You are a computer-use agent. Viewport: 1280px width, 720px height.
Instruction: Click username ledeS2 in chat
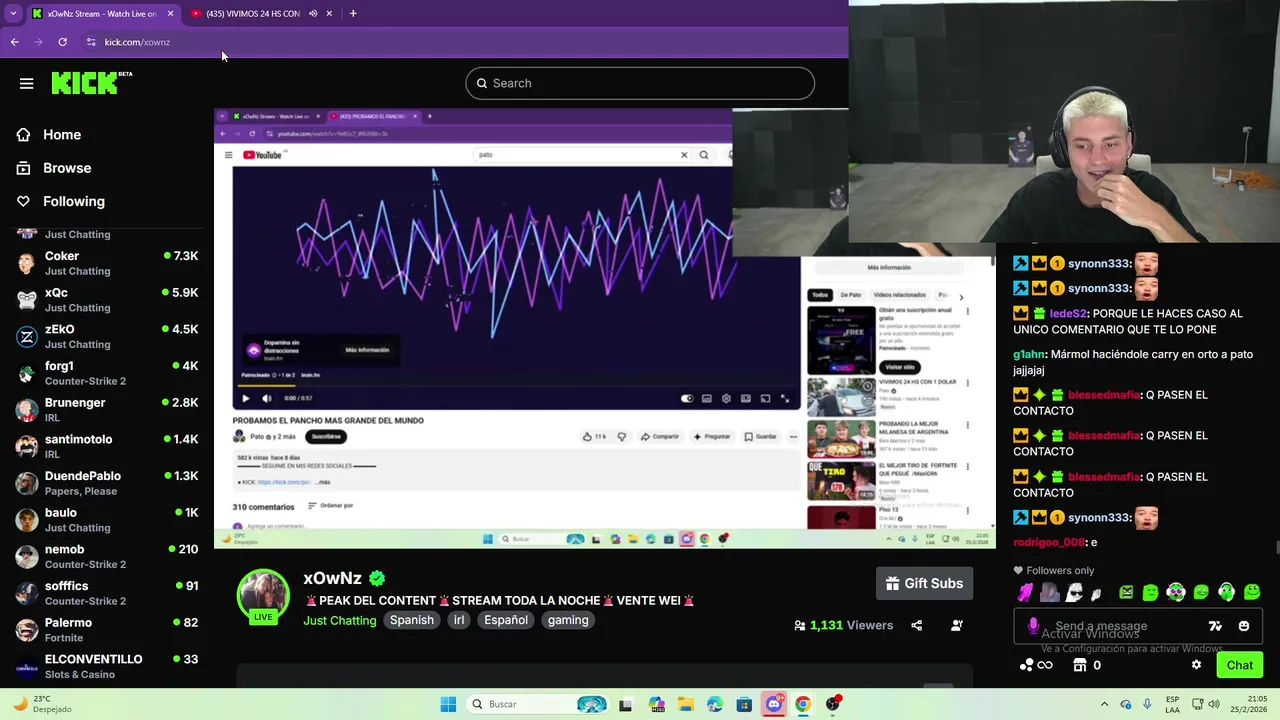[1067, 313]
